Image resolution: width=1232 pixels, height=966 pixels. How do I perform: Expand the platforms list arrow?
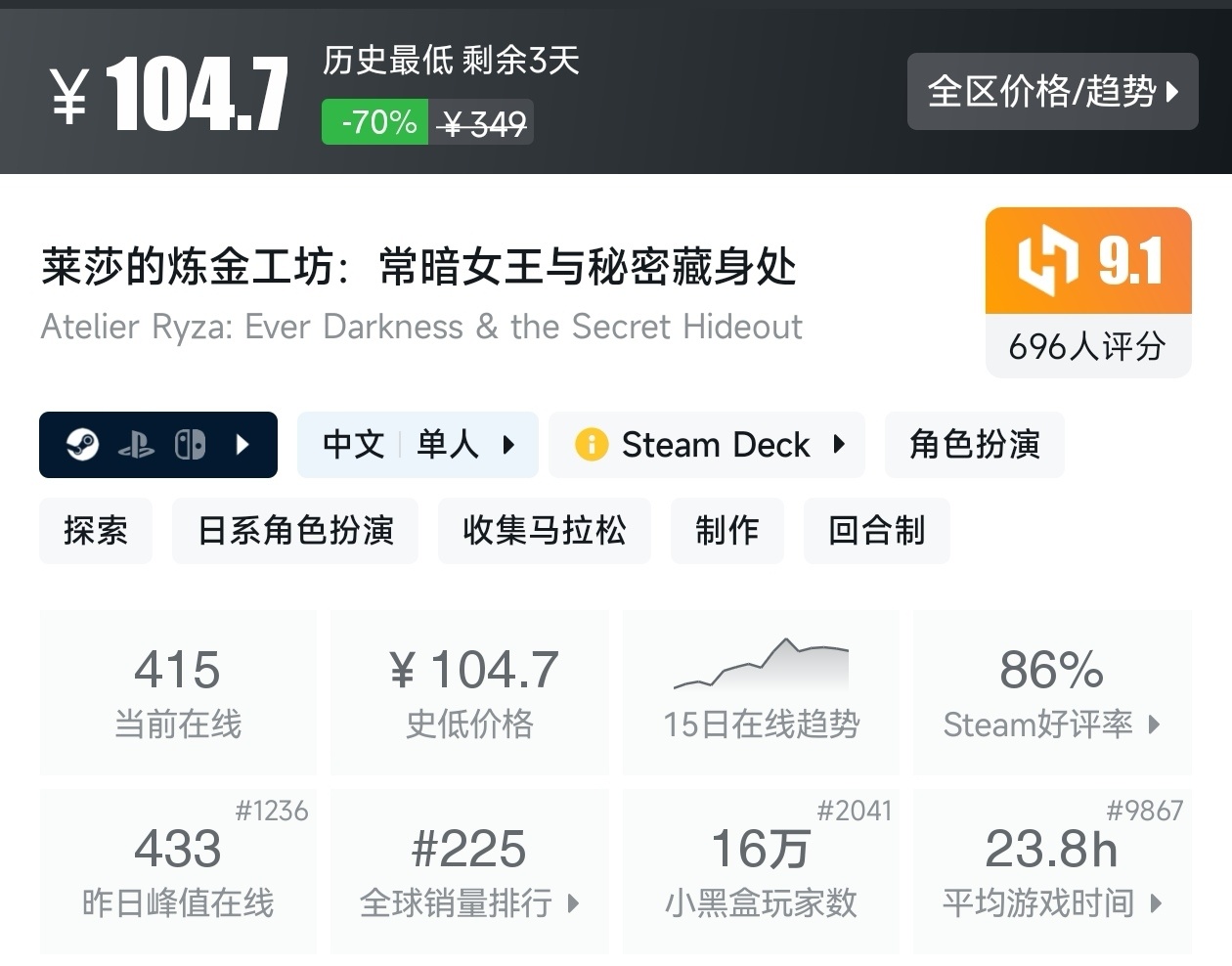(243, 445)
